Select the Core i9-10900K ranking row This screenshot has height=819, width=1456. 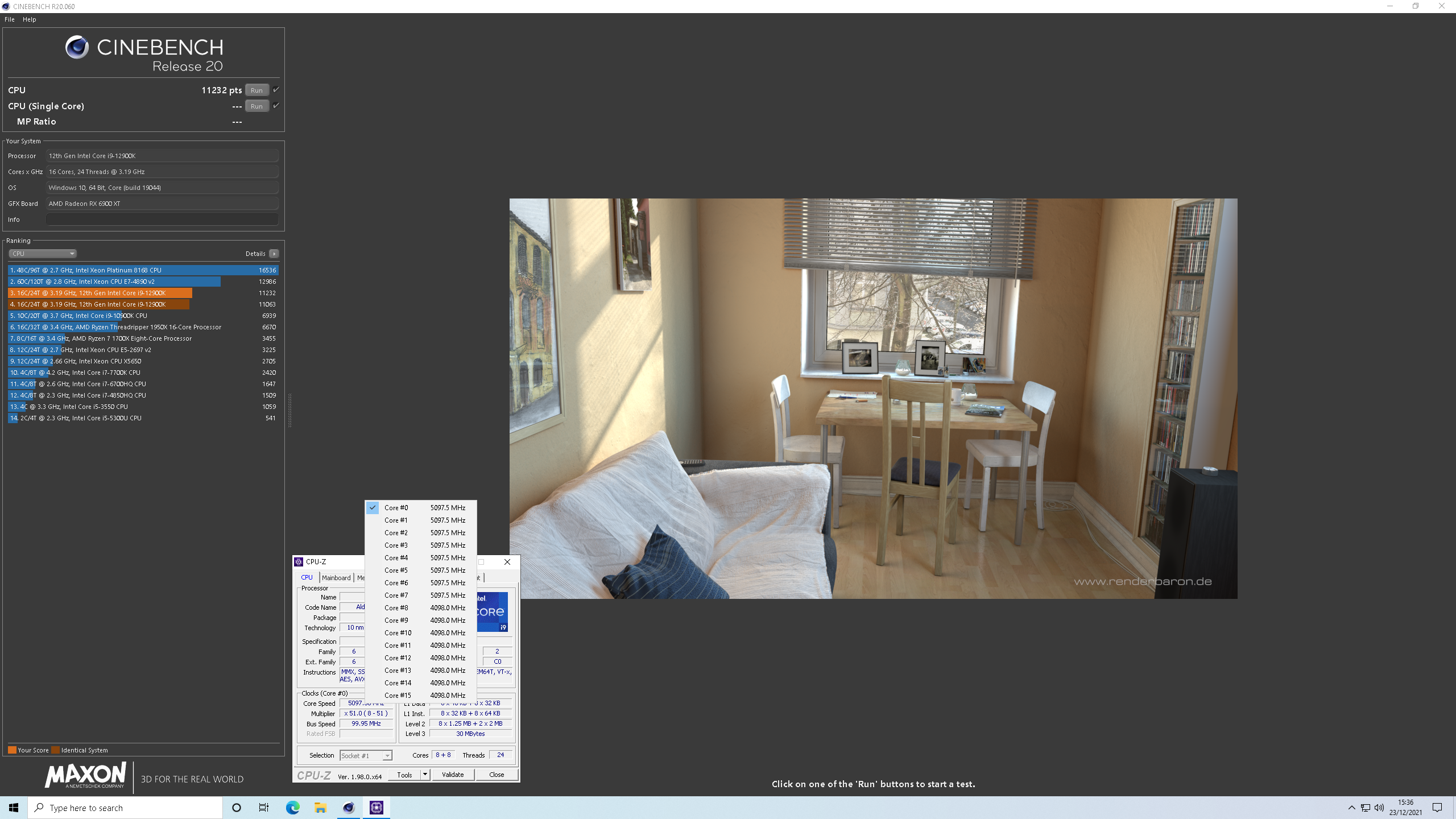(143, 316)
